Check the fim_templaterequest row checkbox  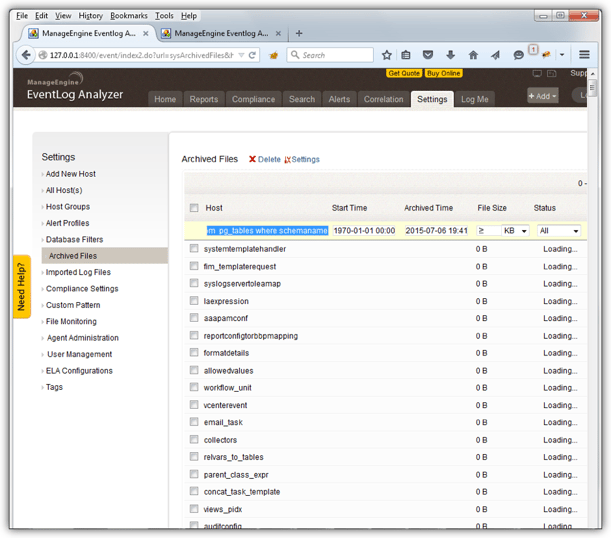tap(194, 266)
